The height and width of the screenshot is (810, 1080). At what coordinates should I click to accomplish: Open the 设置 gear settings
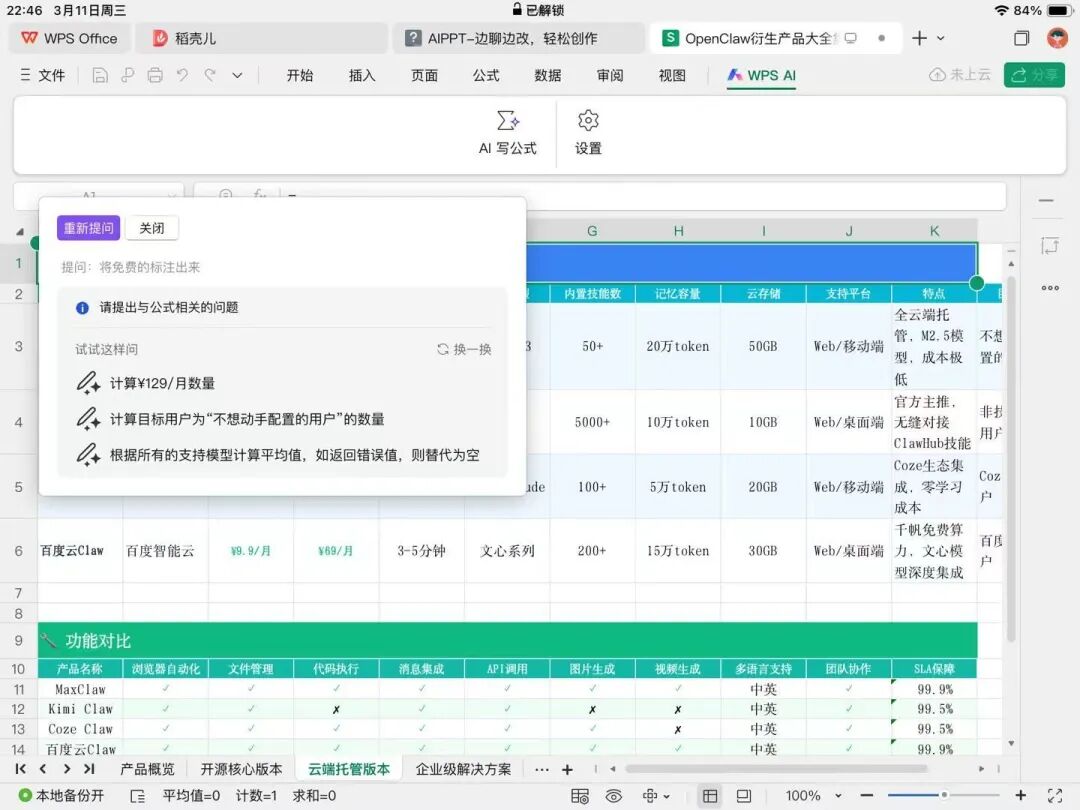588,132
